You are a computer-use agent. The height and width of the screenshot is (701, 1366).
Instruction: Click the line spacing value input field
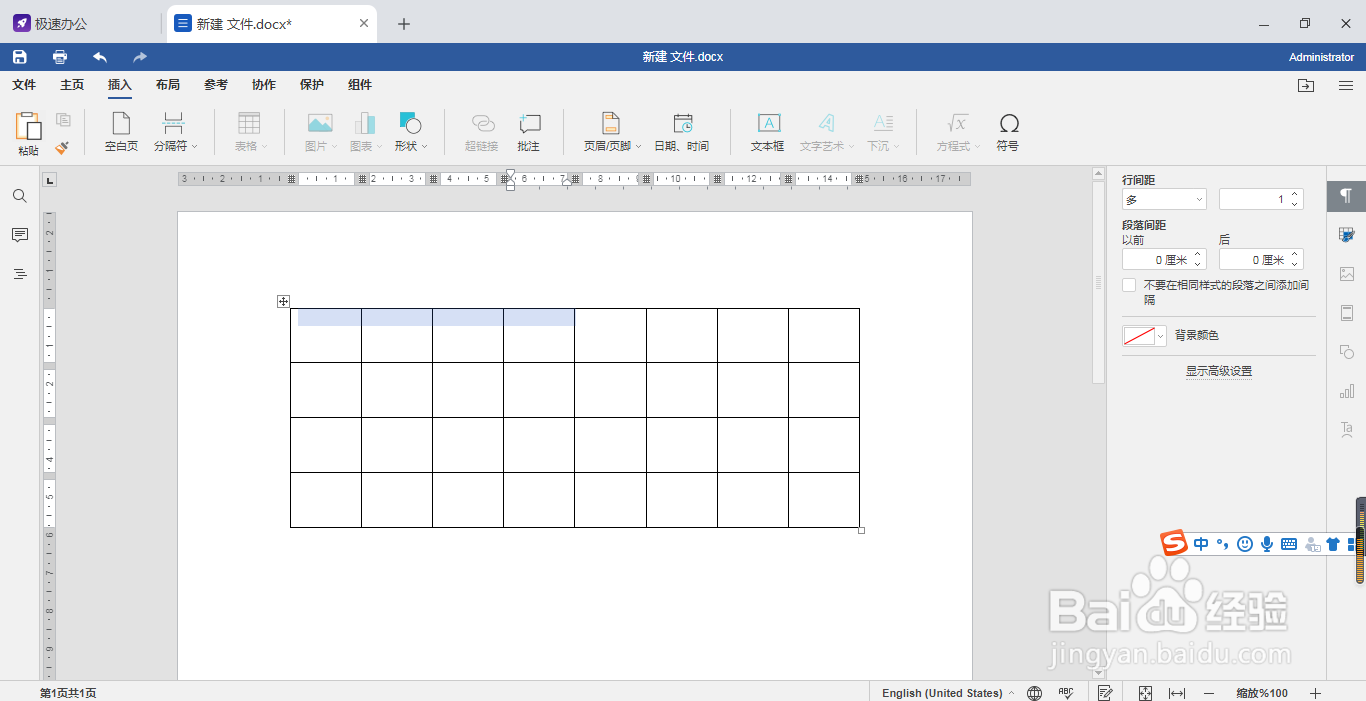tap(1254, 200)
